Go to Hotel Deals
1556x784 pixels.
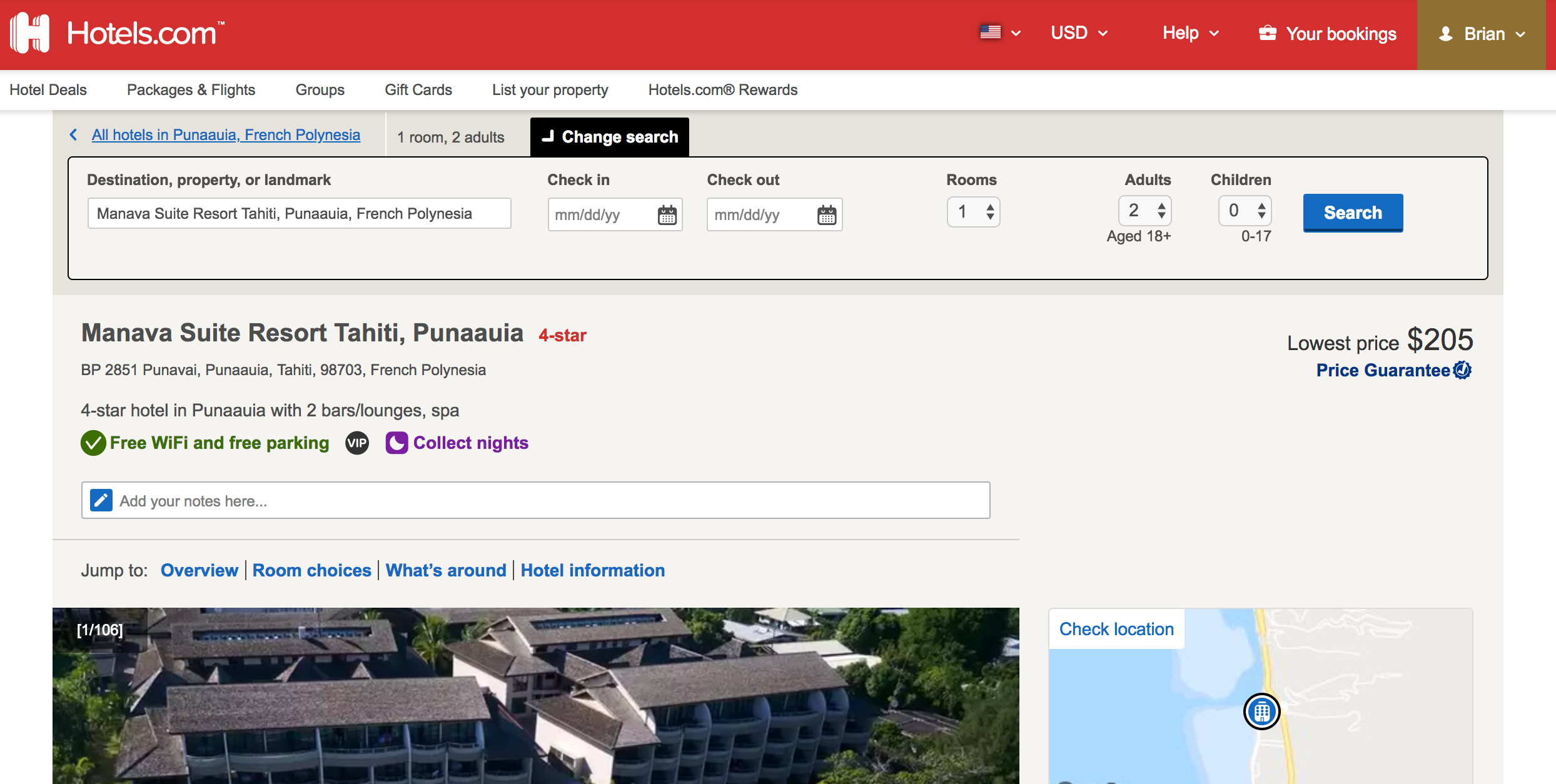point(48,90)
